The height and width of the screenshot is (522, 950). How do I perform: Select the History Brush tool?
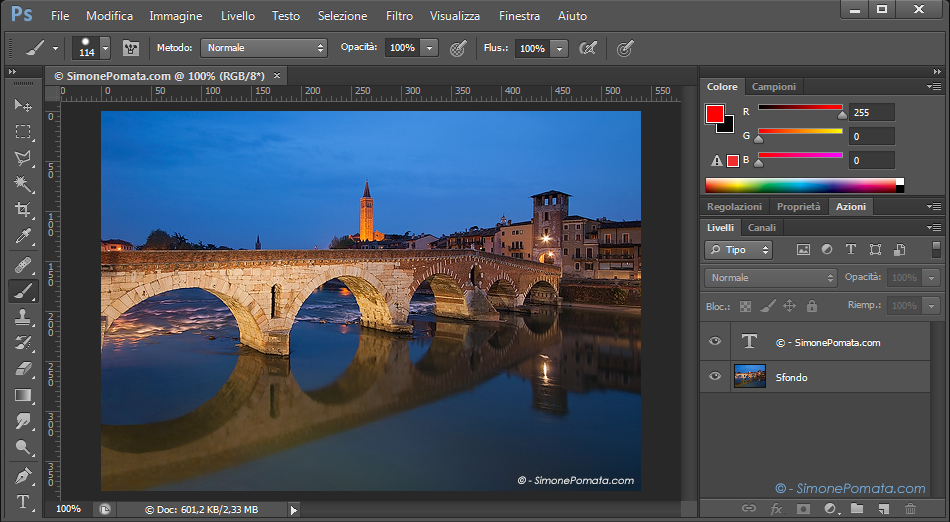[x=23, y=343]
